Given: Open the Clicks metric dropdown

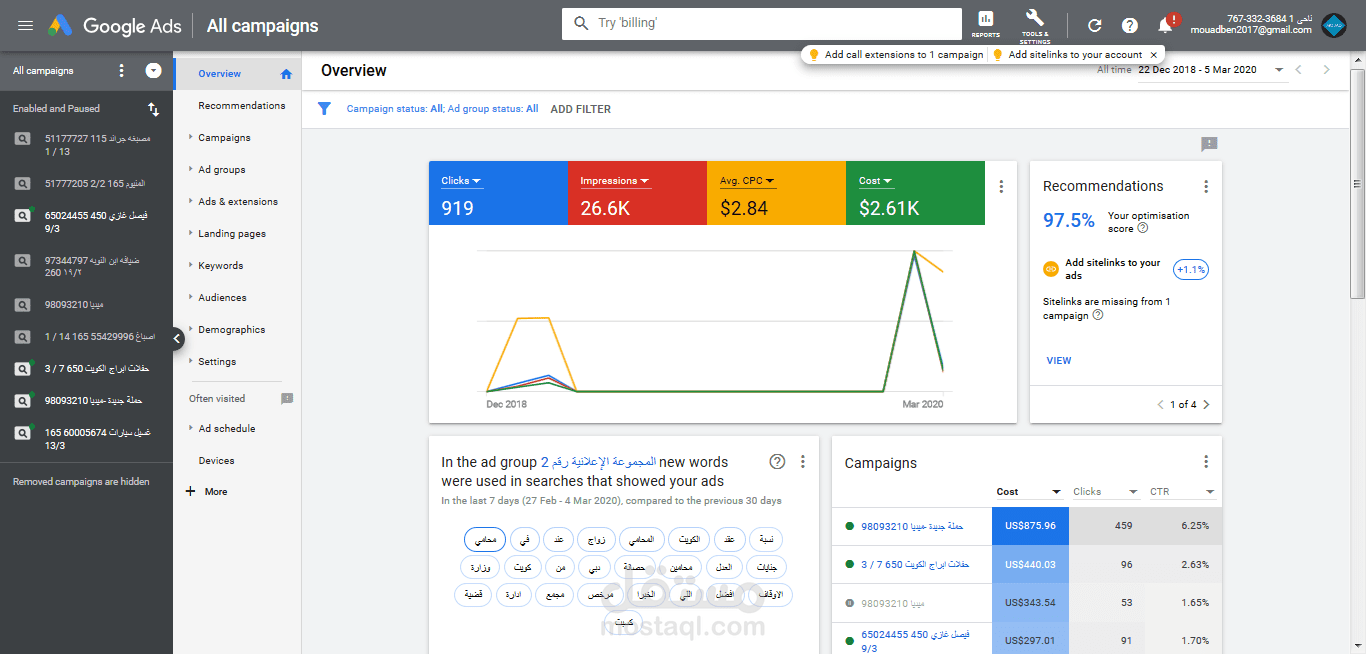Looking at the screenshot, I should (462, 181).
